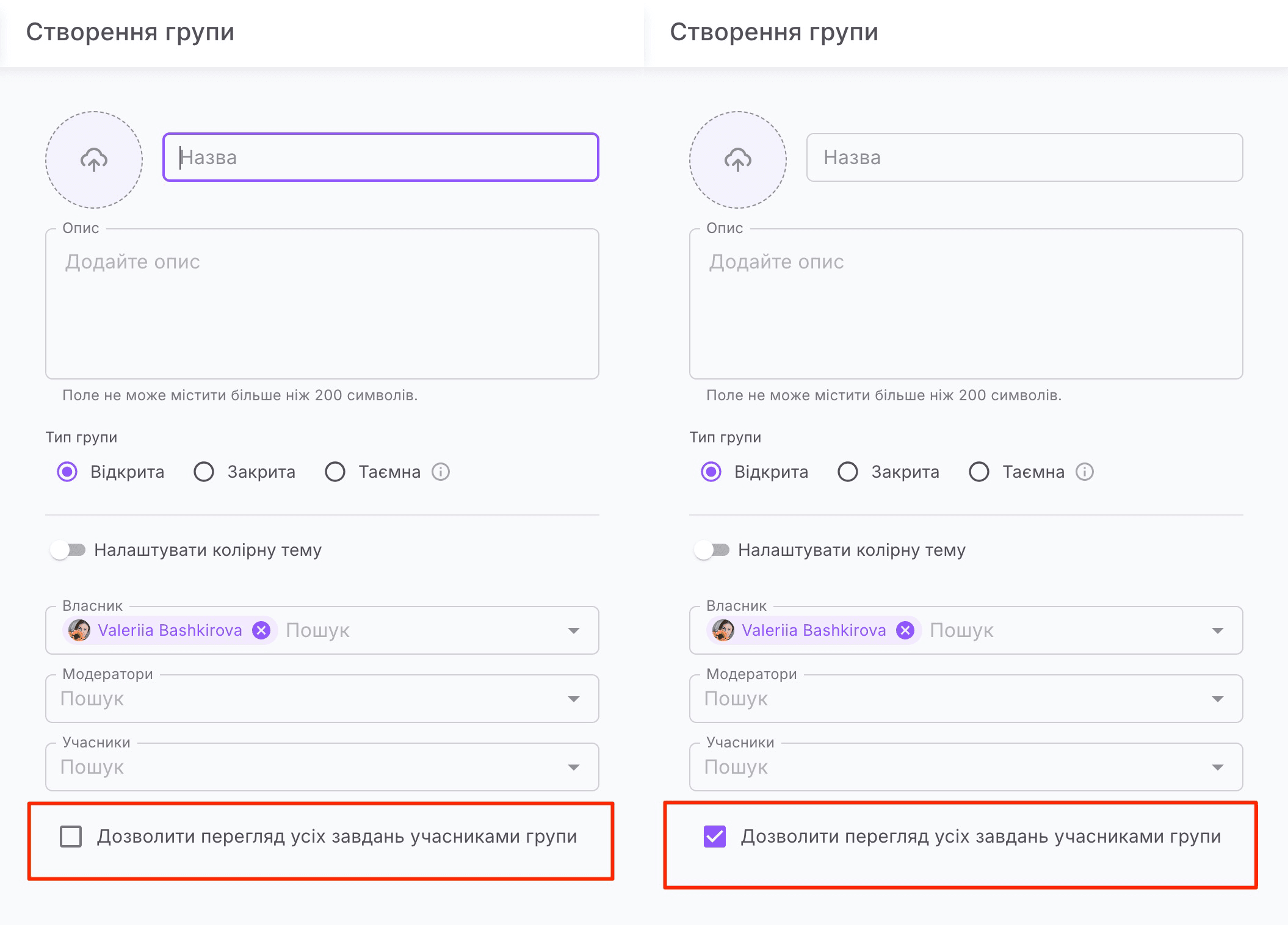Check allow viewing all tasks box, left panel
The width and height of the screenshot is (1288, 925).
coord(71,837)
